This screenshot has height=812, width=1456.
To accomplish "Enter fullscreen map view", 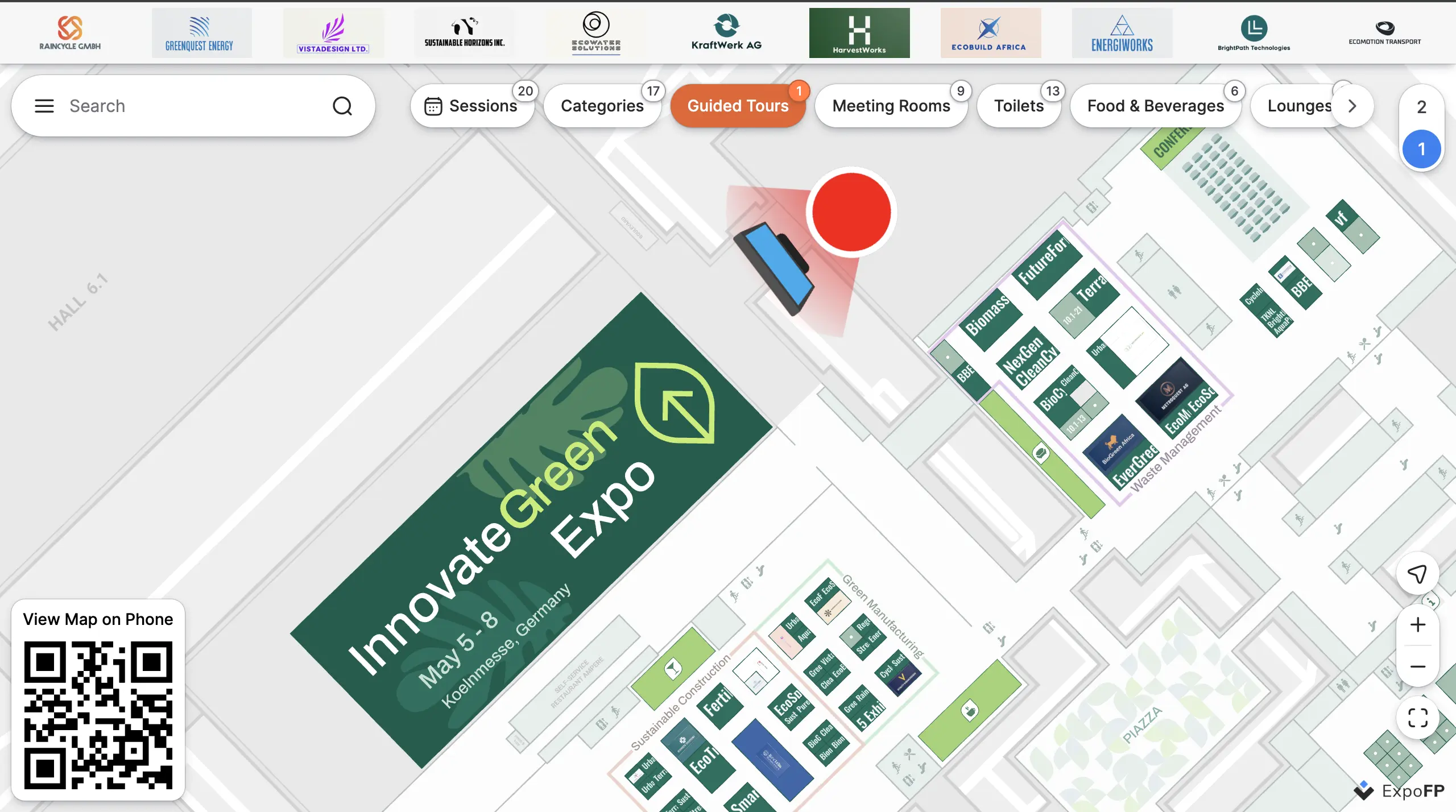I will 1418,718.
